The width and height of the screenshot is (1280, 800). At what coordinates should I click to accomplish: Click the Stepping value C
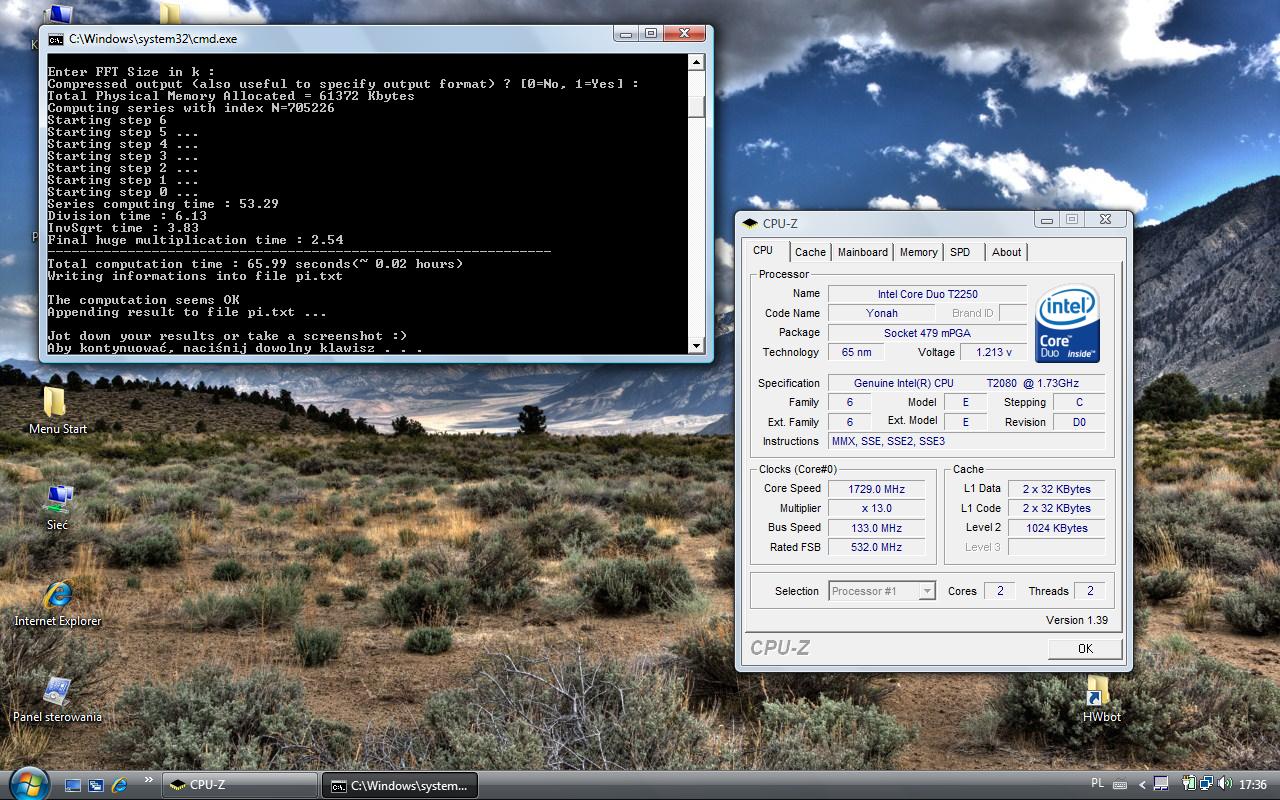pyautogui.click(x=1079, y=402)
